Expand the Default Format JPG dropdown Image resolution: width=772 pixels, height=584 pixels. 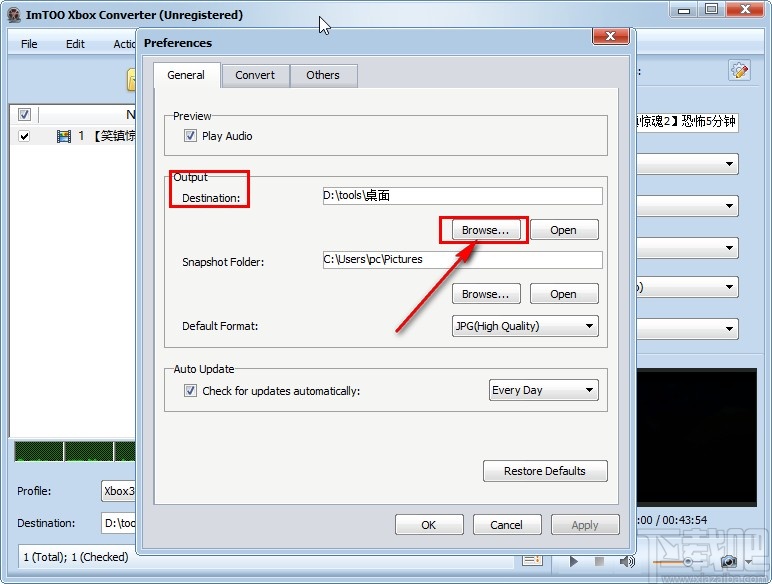[525, 326]
